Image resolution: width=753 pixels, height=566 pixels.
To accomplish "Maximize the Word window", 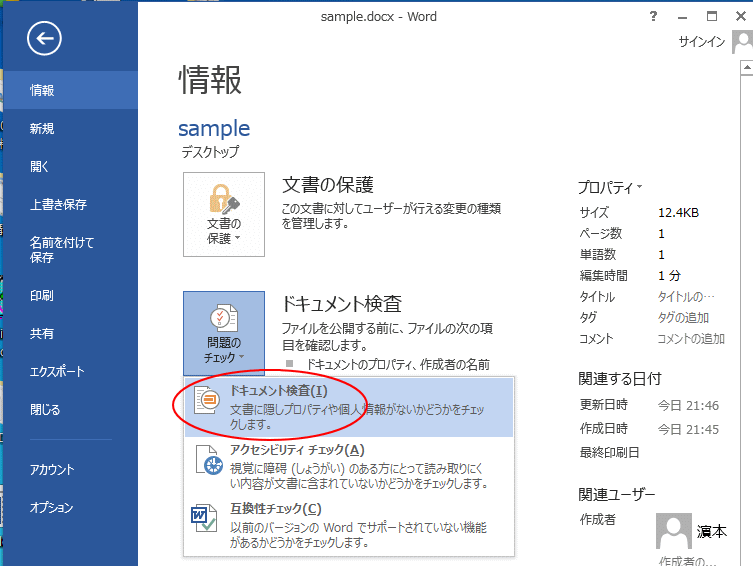I will point(712,16).
